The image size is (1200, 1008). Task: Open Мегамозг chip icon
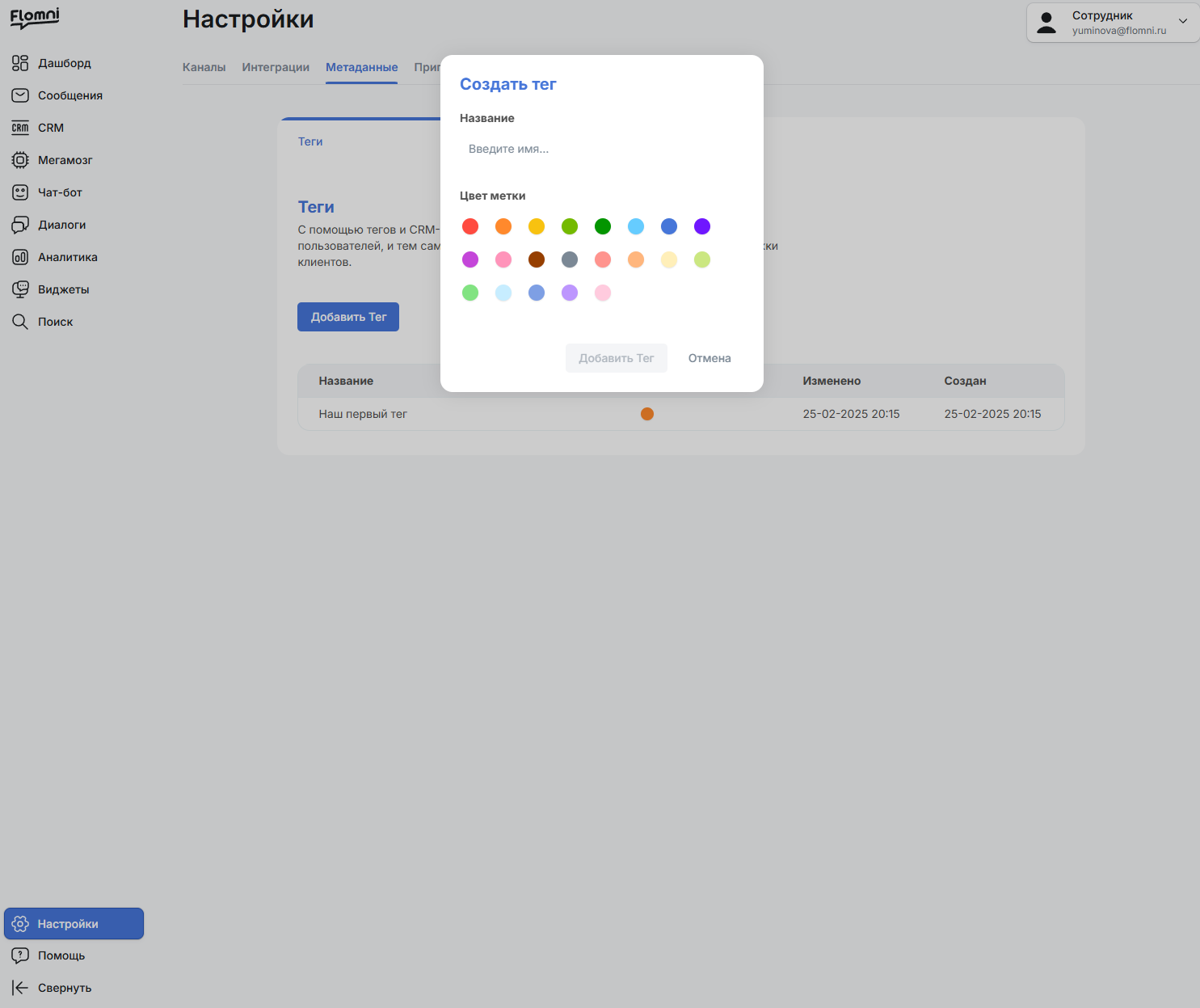coord(20,160)
